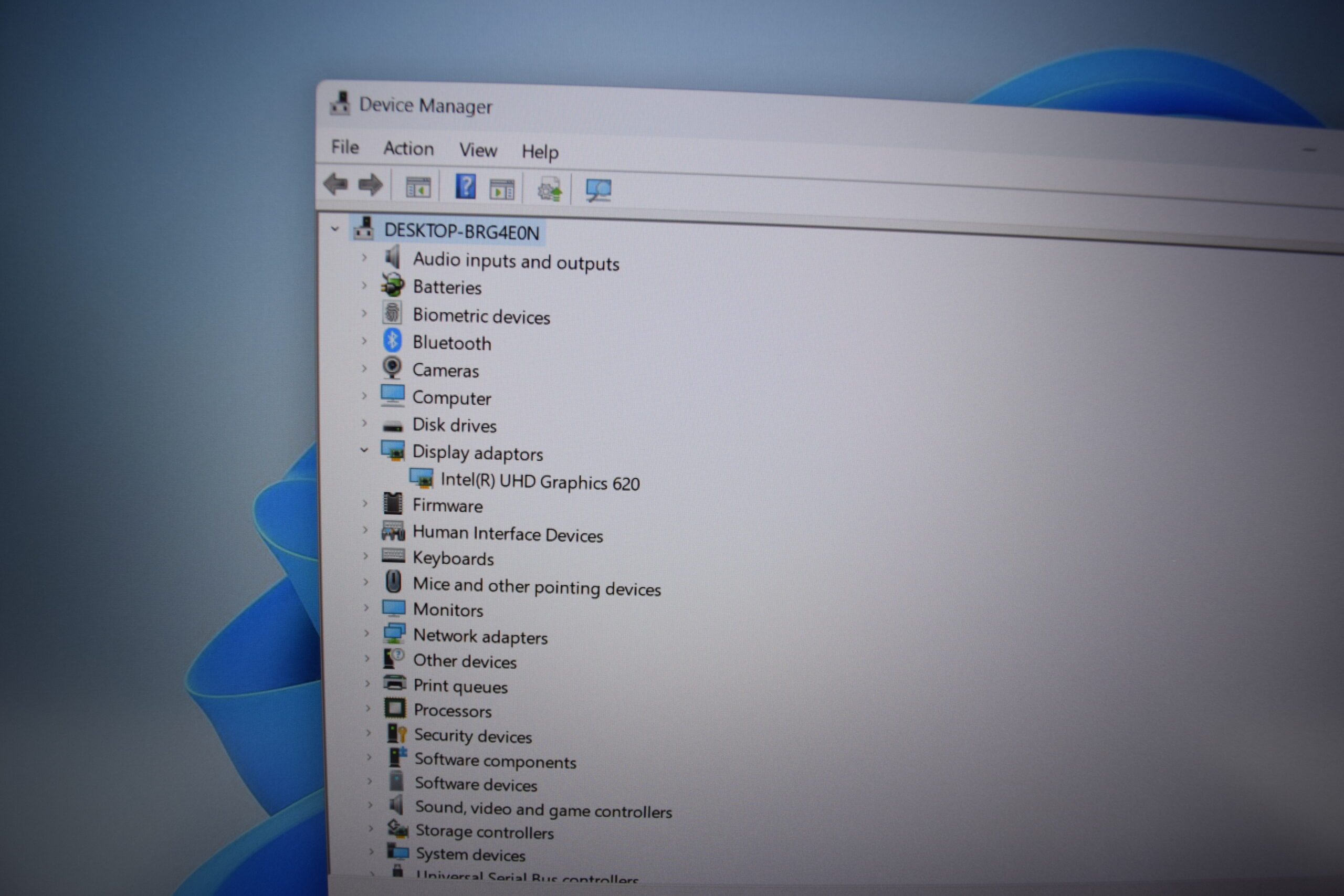Open the File menu

345,147
